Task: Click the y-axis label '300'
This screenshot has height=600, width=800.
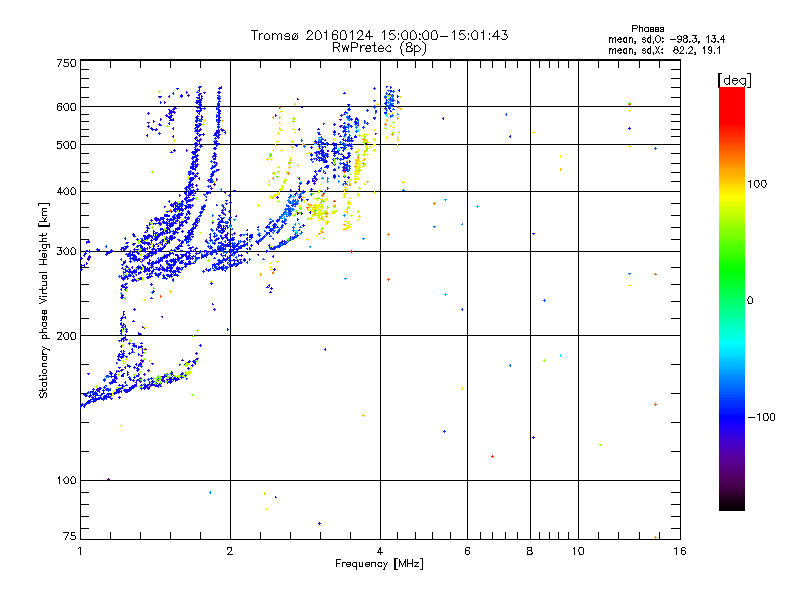Action: tap(66, 252)
